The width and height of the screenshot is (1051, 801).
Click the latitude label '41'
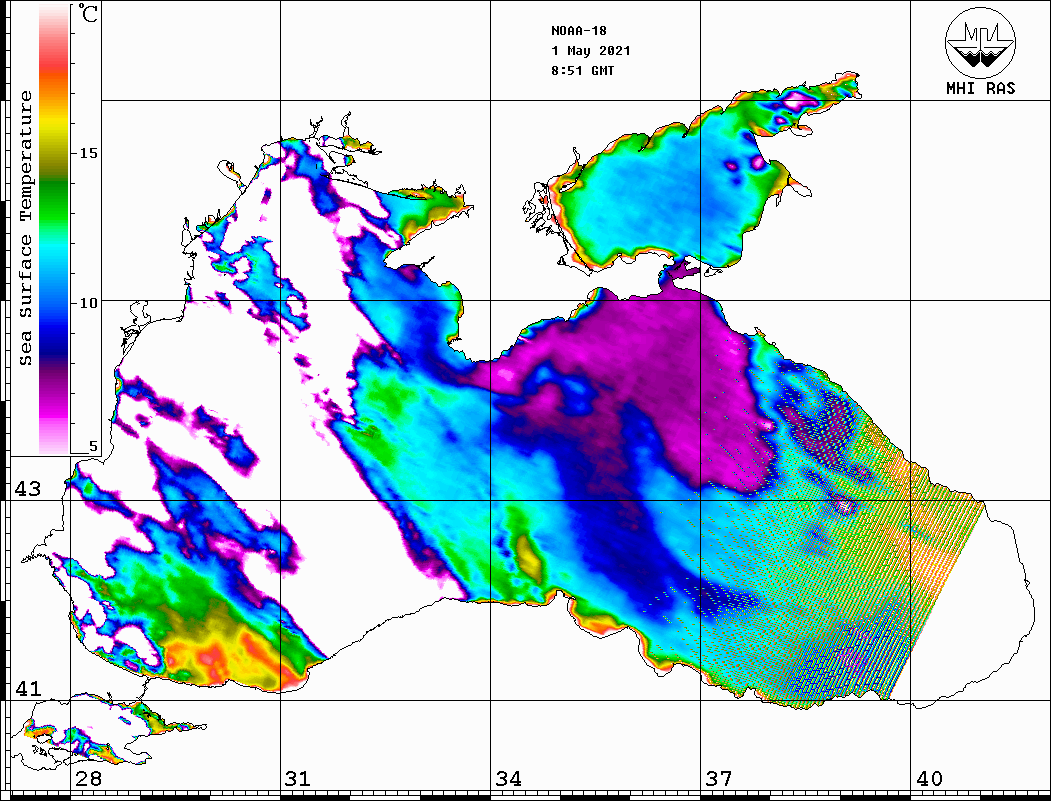[x=28, y=688]
